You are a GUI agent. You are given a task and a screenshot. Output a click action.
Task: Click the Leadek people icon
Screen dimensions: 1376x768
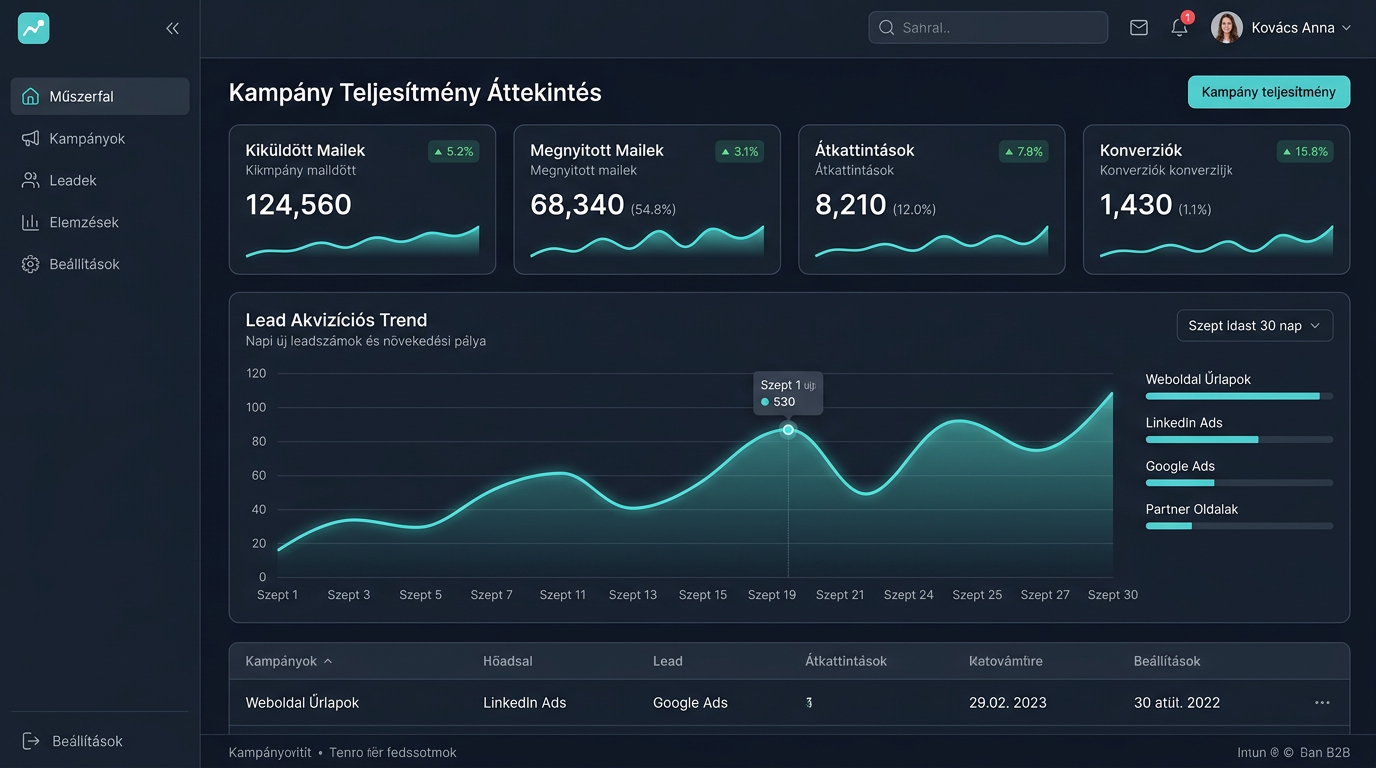point(31,181)
